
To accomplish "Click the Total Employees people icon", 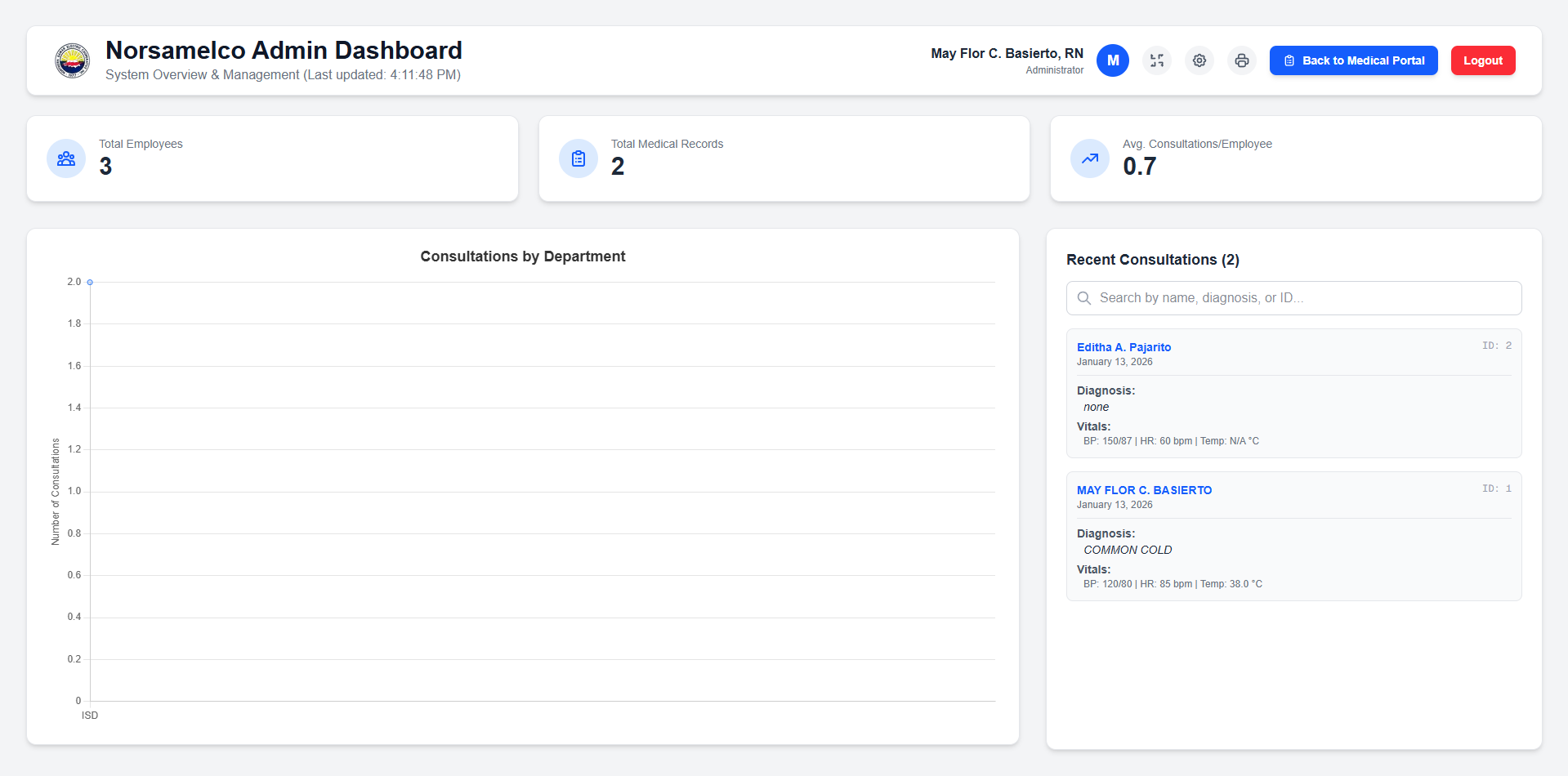I will point(66,158).
